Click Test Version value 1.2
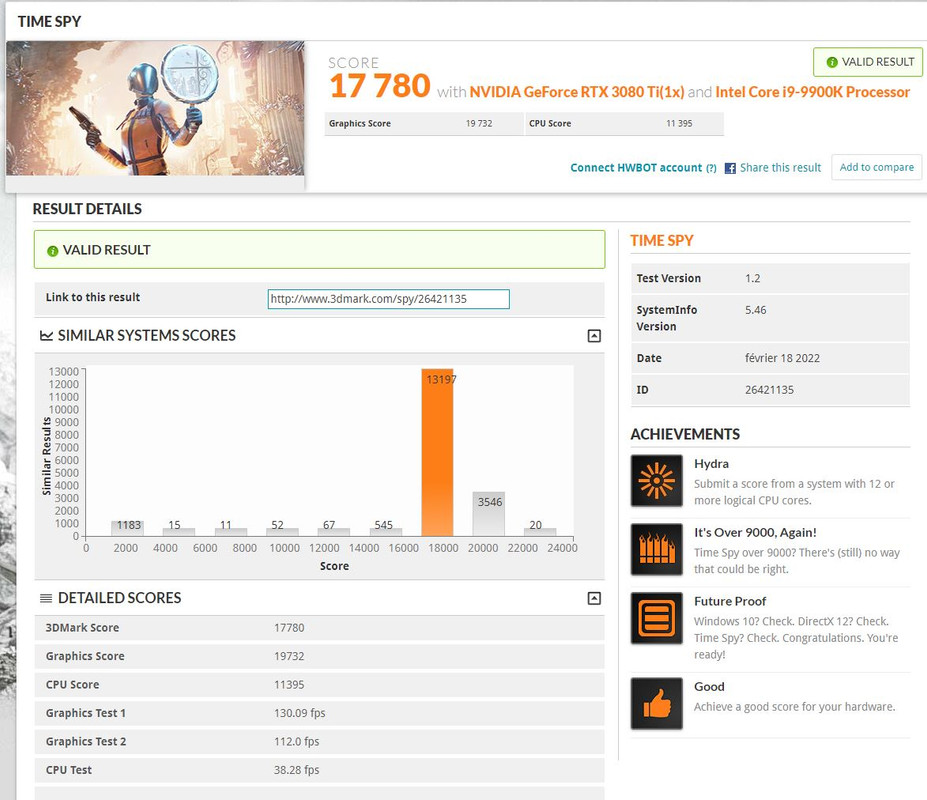 point(753,278)
